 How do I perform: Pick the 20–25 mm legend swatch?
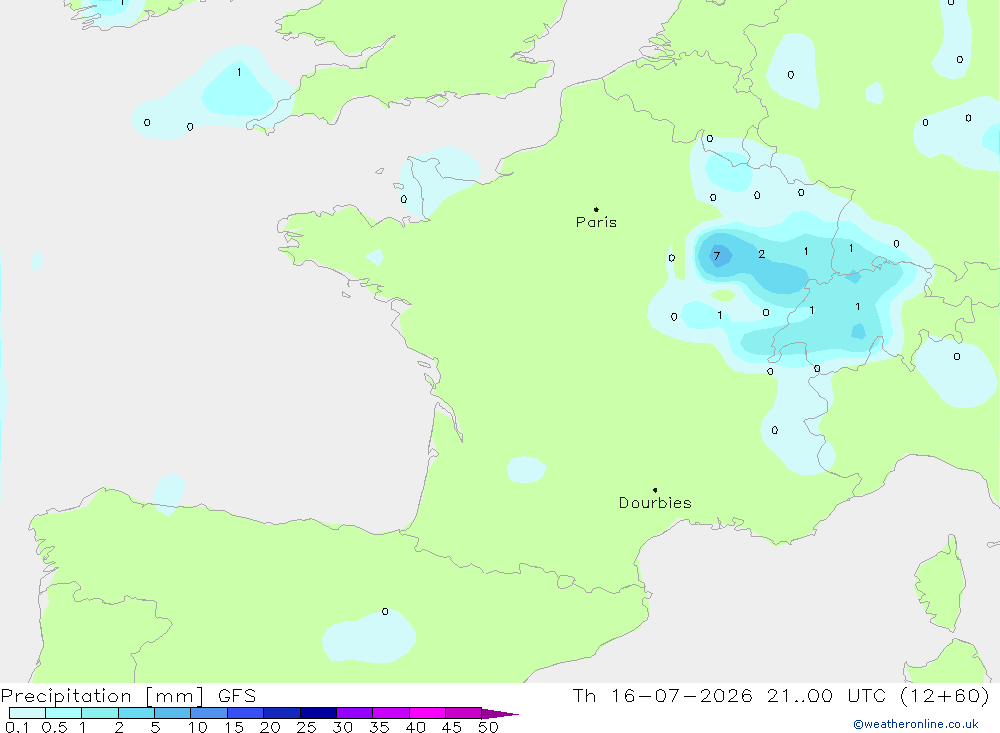click(x=282, y=713)
